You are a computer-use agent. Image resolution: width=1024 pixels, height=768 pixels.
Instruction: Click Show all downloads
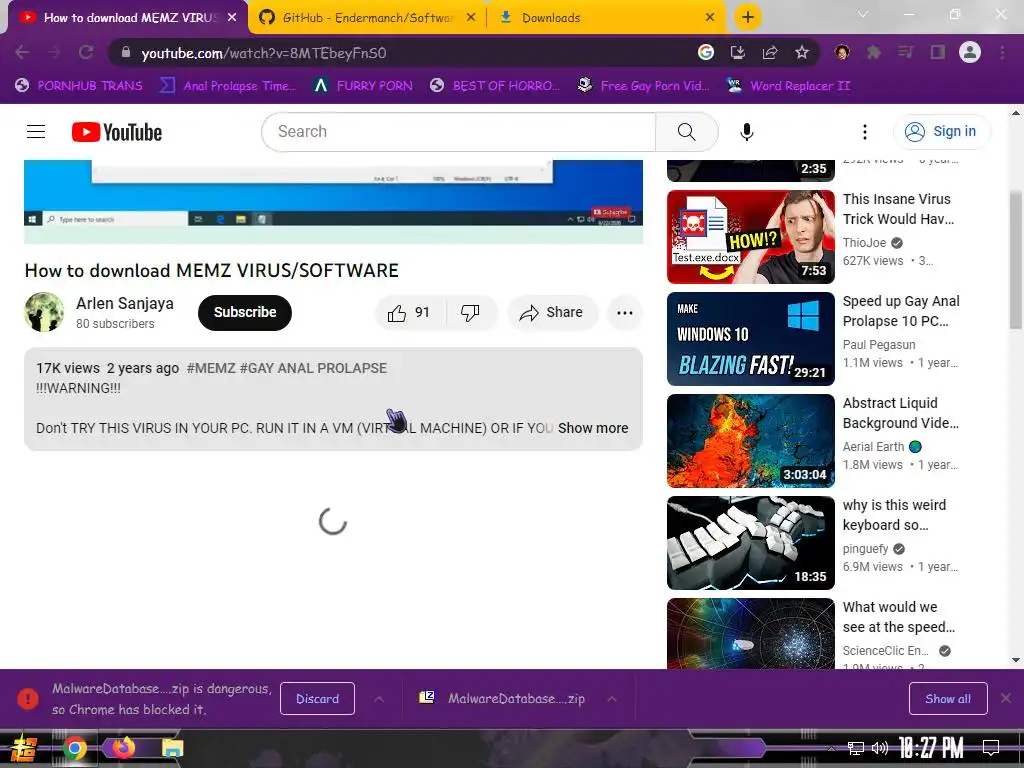pyautogui.click(x=948, y=699)
